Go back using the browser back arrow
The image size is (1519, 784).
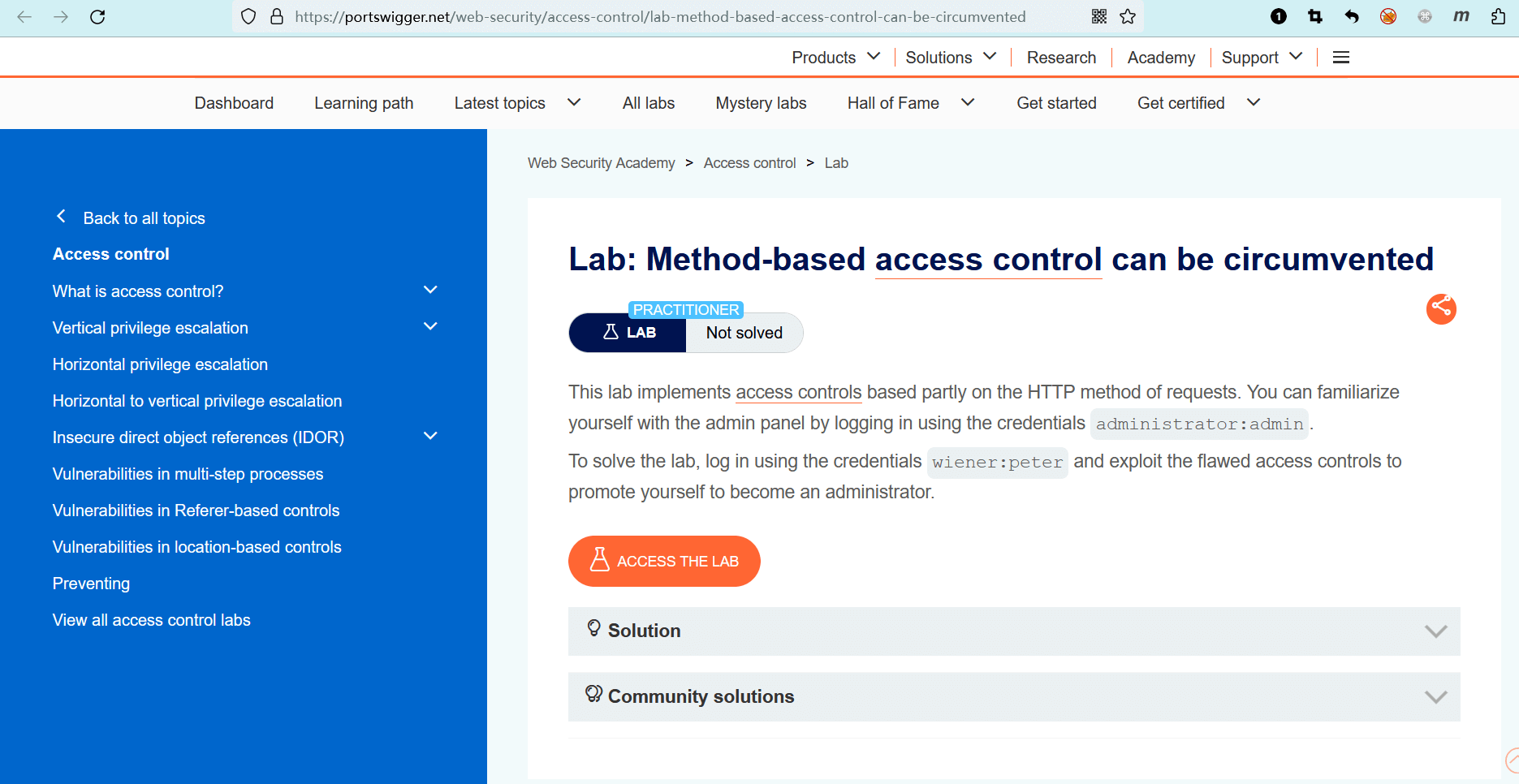[24, 17]
